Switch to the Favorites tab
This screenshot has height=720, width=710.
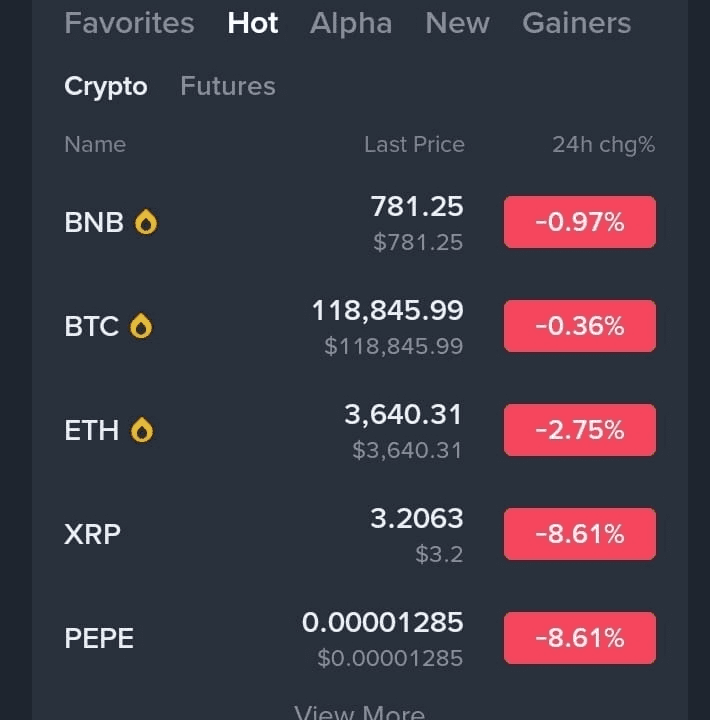[129, 23]
